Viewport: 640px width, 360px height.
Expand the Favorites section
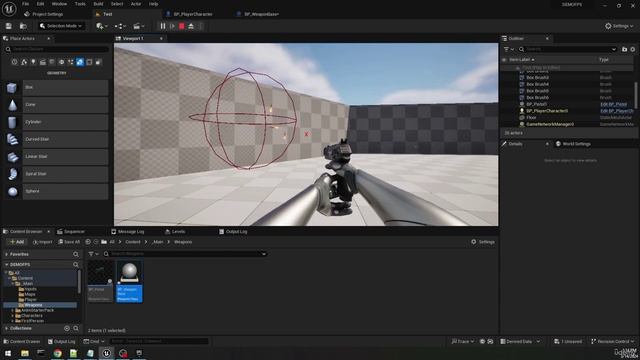click(7, 254)
